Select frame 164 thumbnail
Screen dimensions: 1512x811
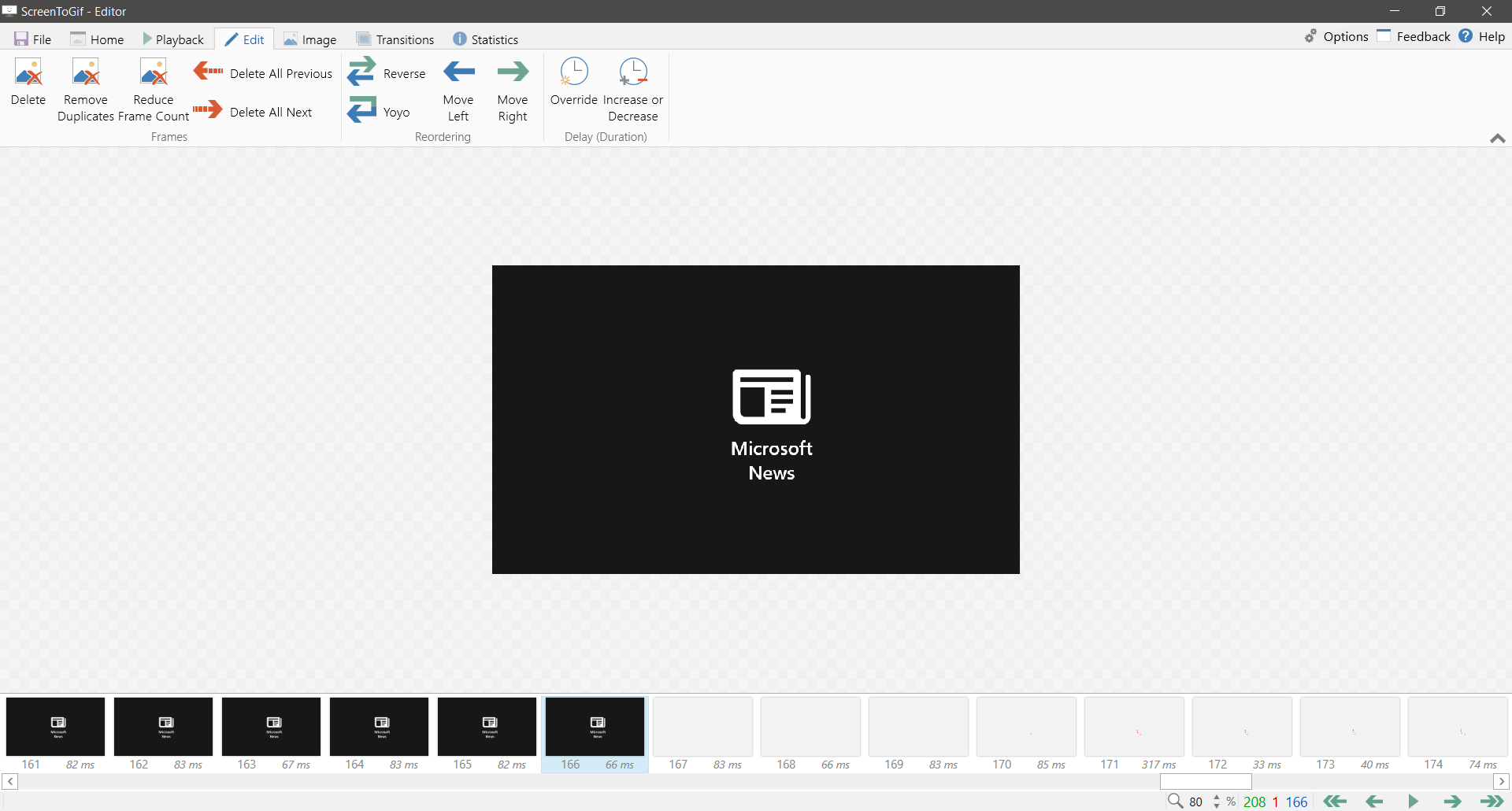coord(379,734)
